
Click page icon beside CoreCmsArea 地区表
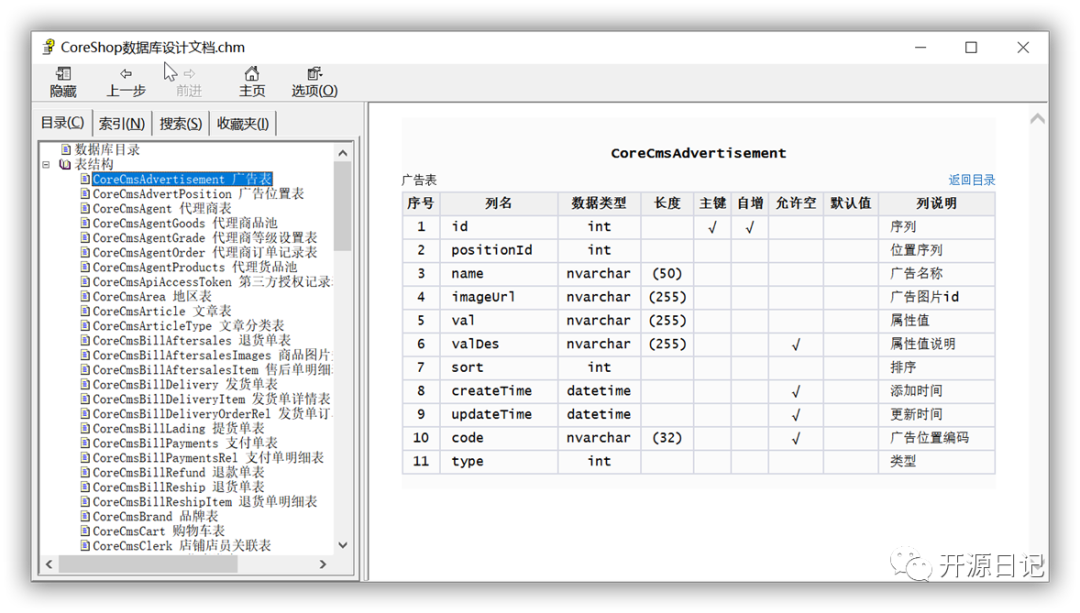pos(85,296)
